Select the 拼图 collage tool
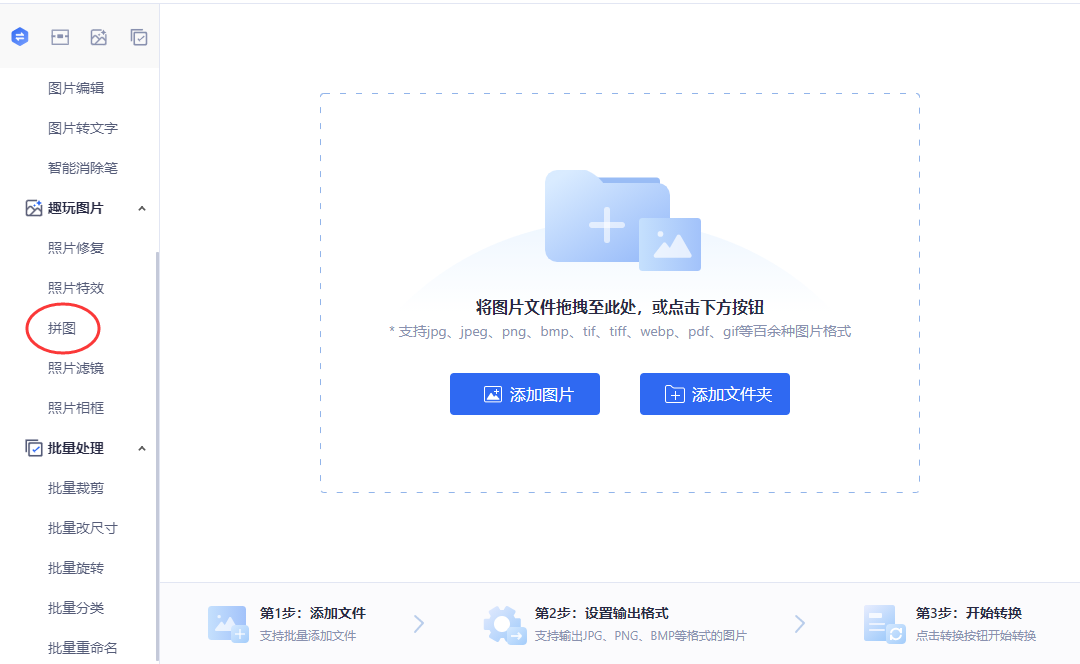This screenshot has height=664, width=1080. [62, 329]
